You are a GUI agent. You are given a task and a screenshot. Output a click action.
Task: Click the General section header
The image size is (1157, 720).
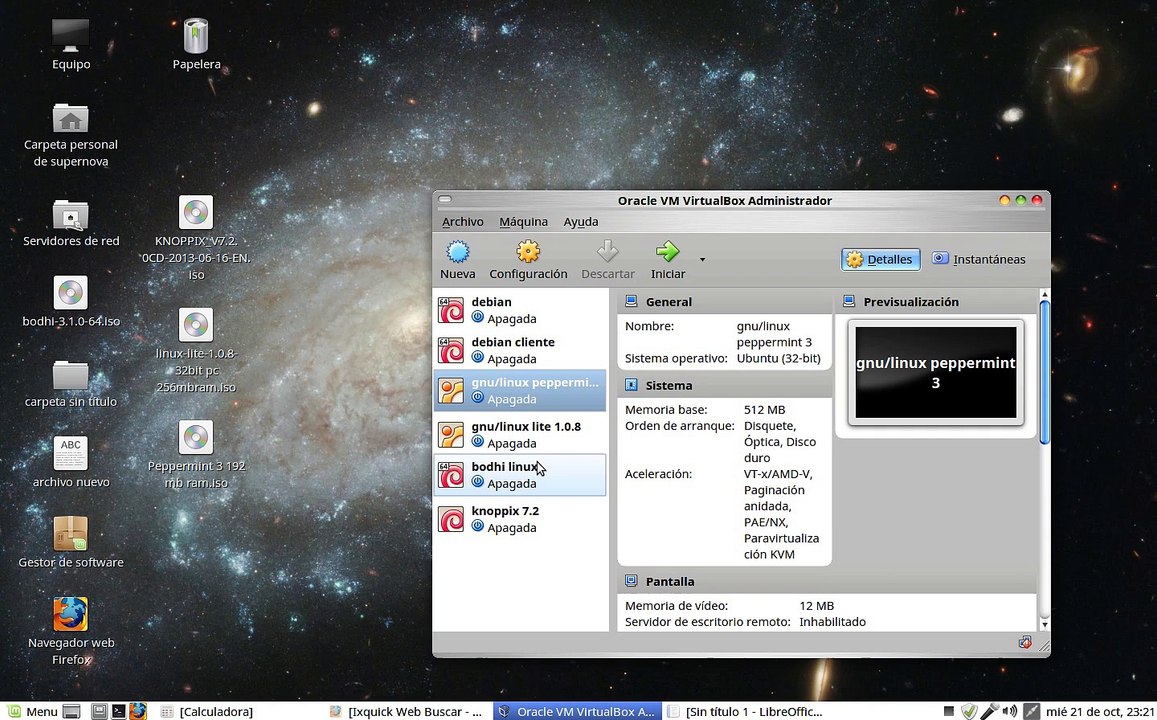pyautogui.click(x=725, y=302)
